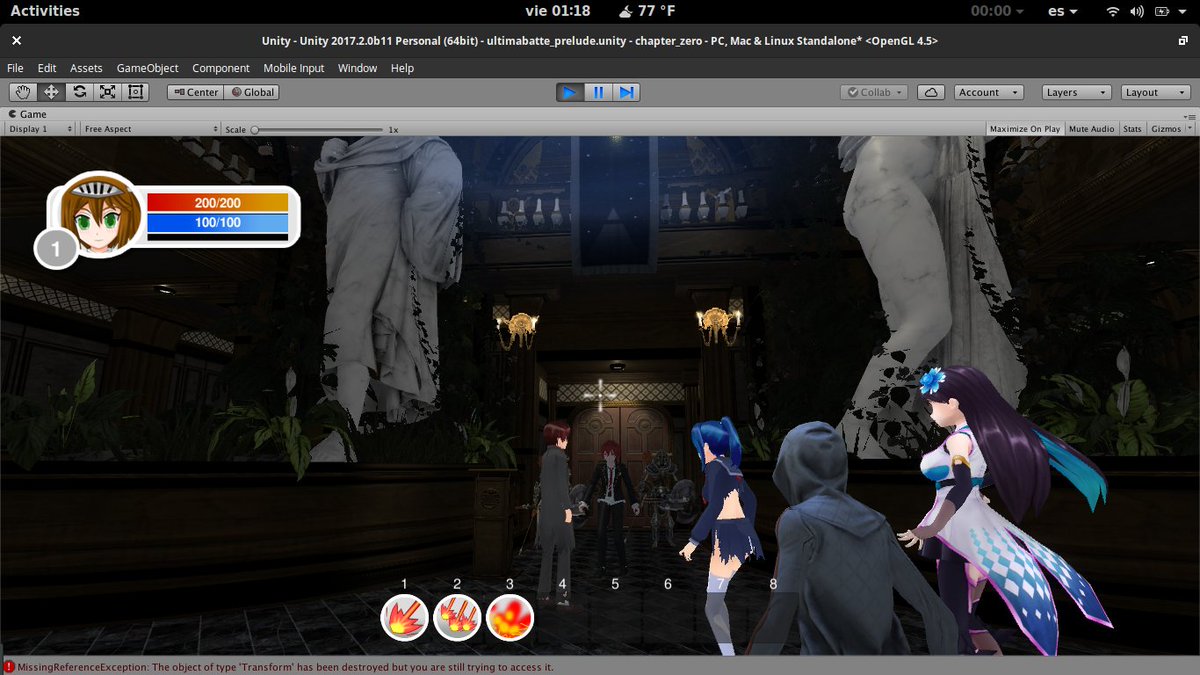Click the player level badge showing 1
This screenshot has width=1200, height=675.
click(56, 248)
